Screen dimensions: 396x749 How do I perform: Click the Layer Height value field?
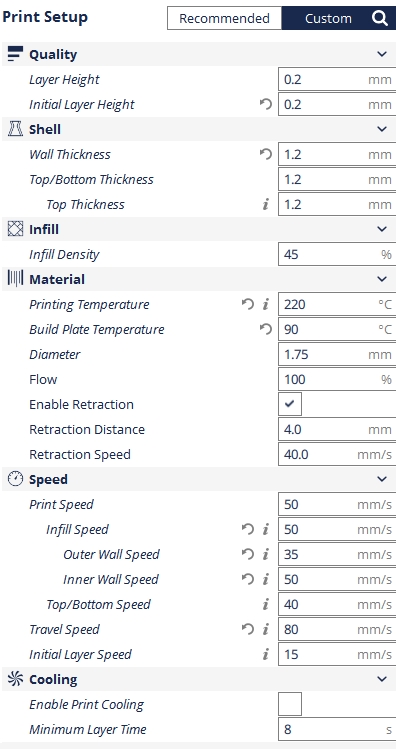pos(337,79)
